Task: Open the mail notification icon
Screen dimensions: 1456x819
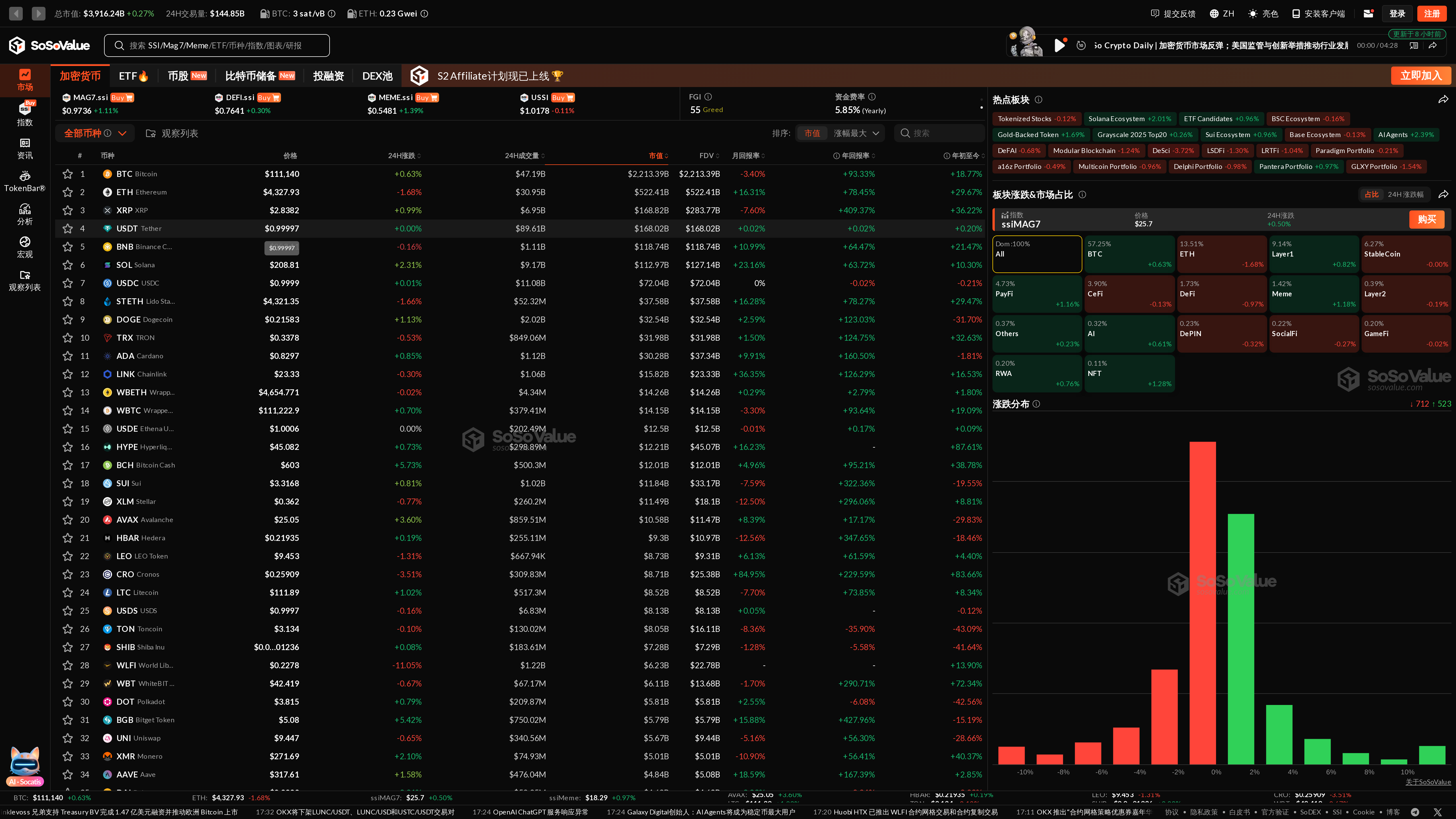Action: coord(1368,14)
